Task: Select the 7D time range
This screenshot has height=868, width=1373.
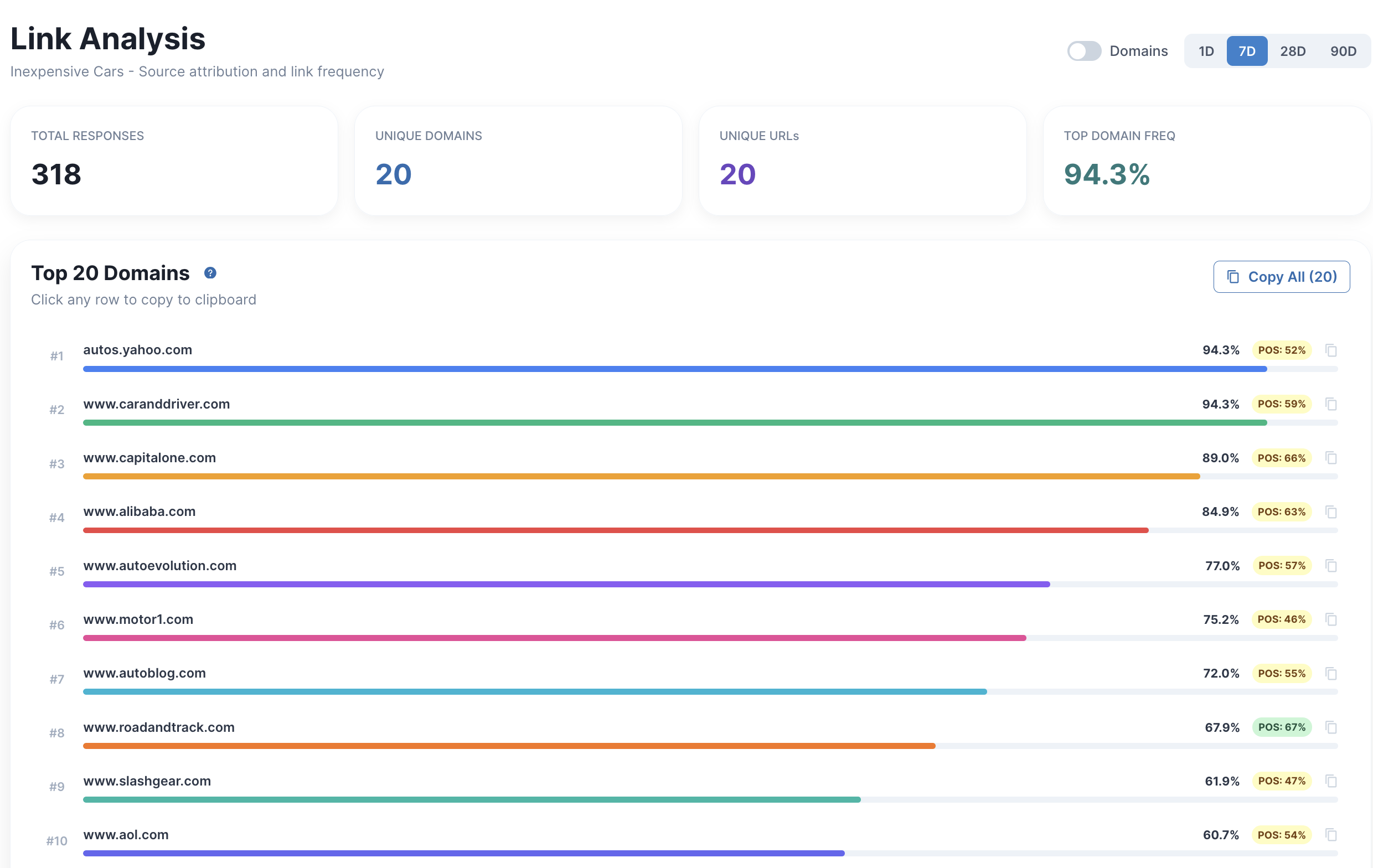Action: click(x=1246, y=51)
